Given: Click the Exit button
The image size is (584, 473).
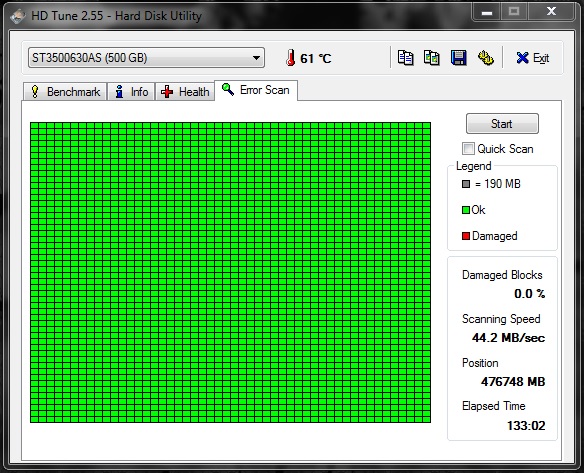Looking at the screenshot, I should coord(533,58).
